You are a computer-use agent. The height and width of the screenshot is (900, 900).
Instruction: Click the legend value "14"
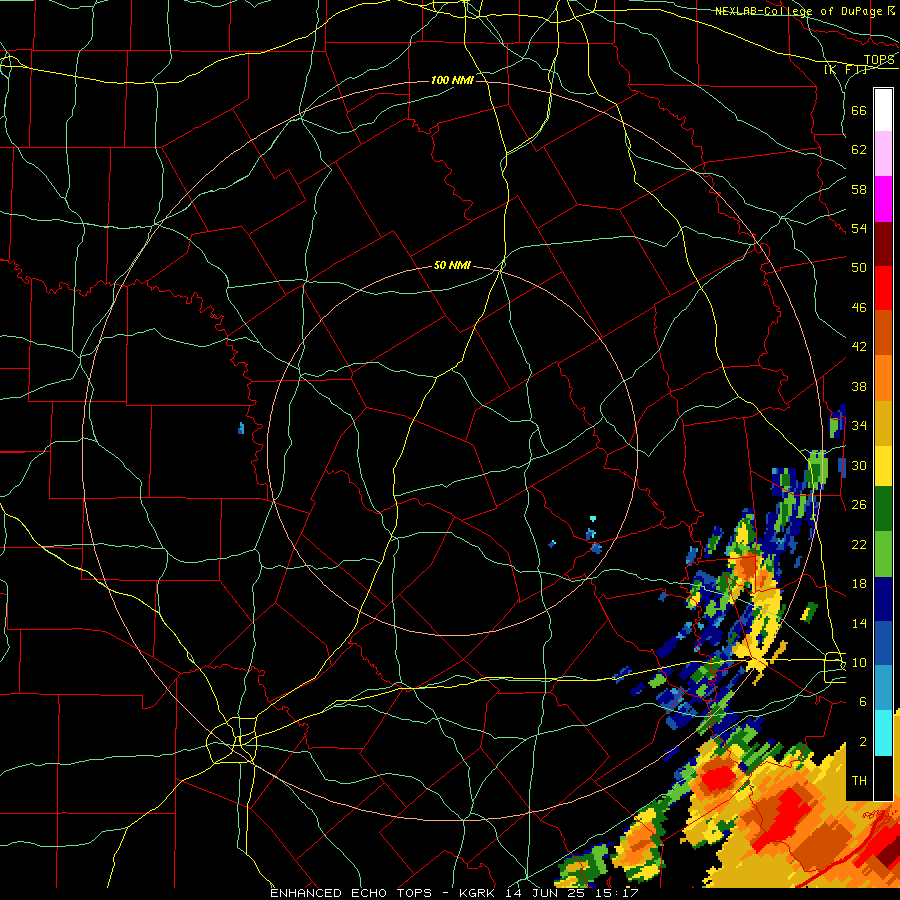(859, 623)
